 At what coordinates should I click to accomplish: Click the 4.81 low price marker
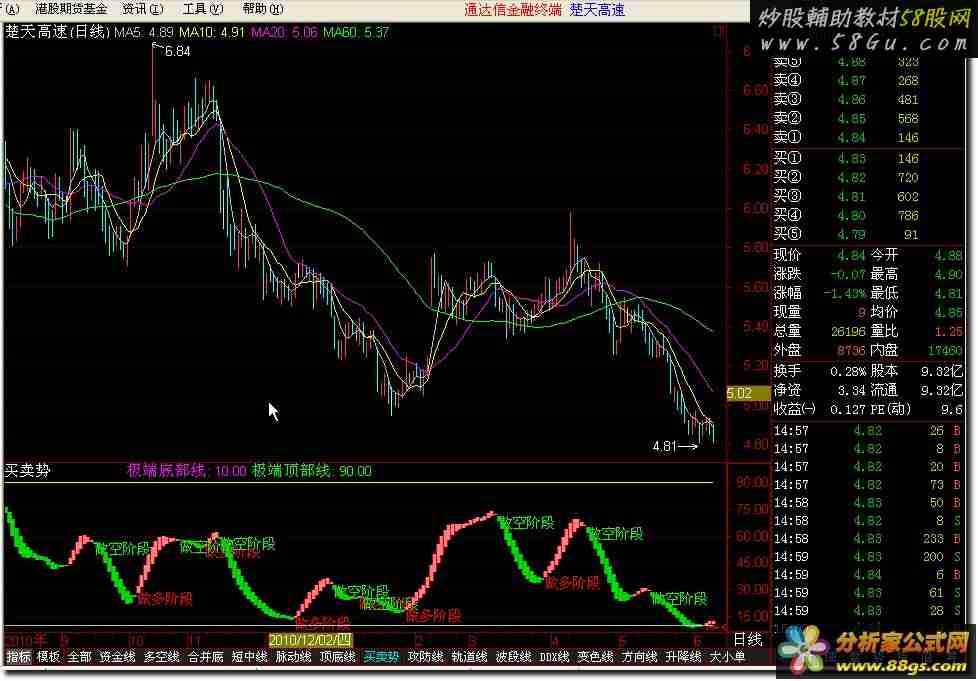664,447
